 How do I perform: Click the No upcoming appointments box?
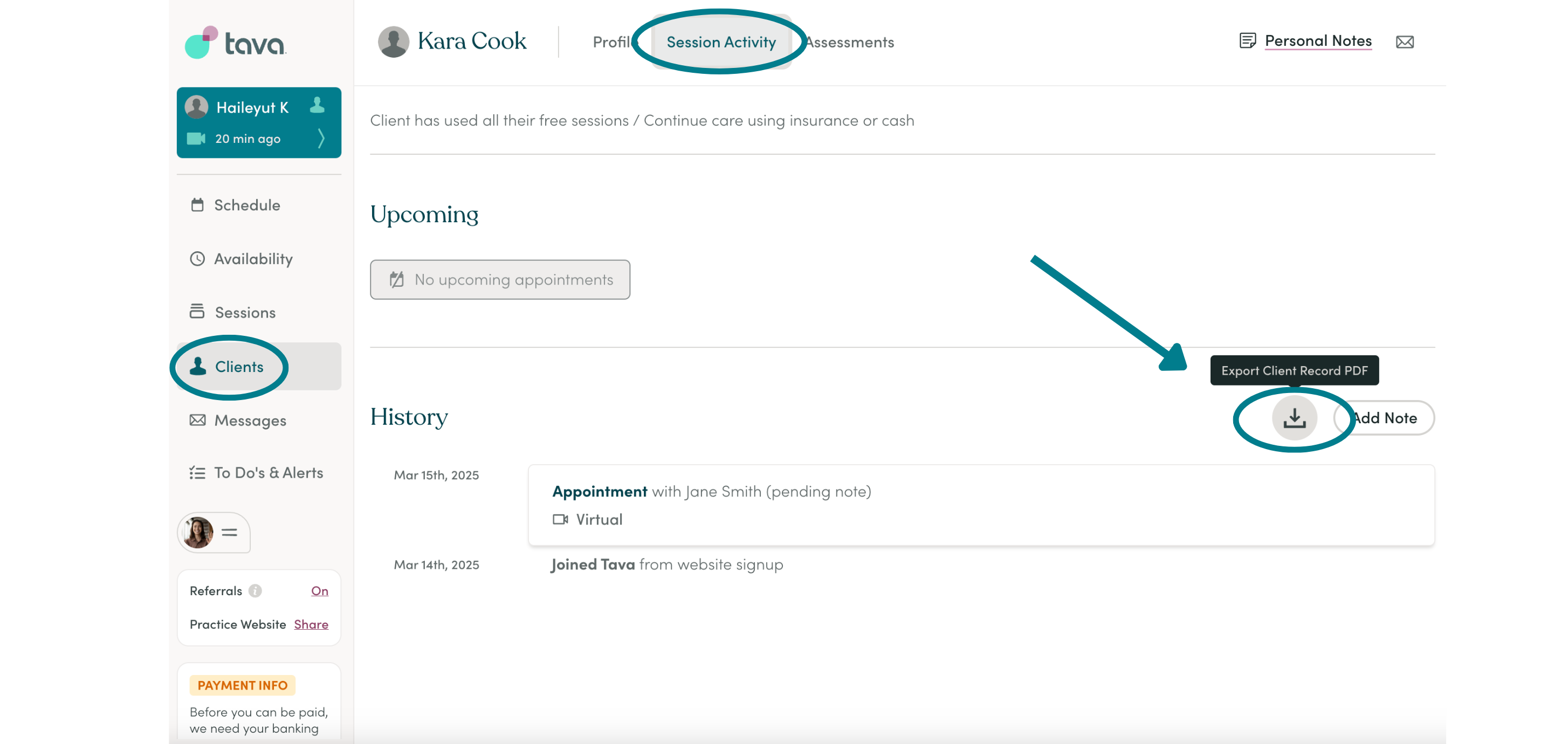pos(500,279)
